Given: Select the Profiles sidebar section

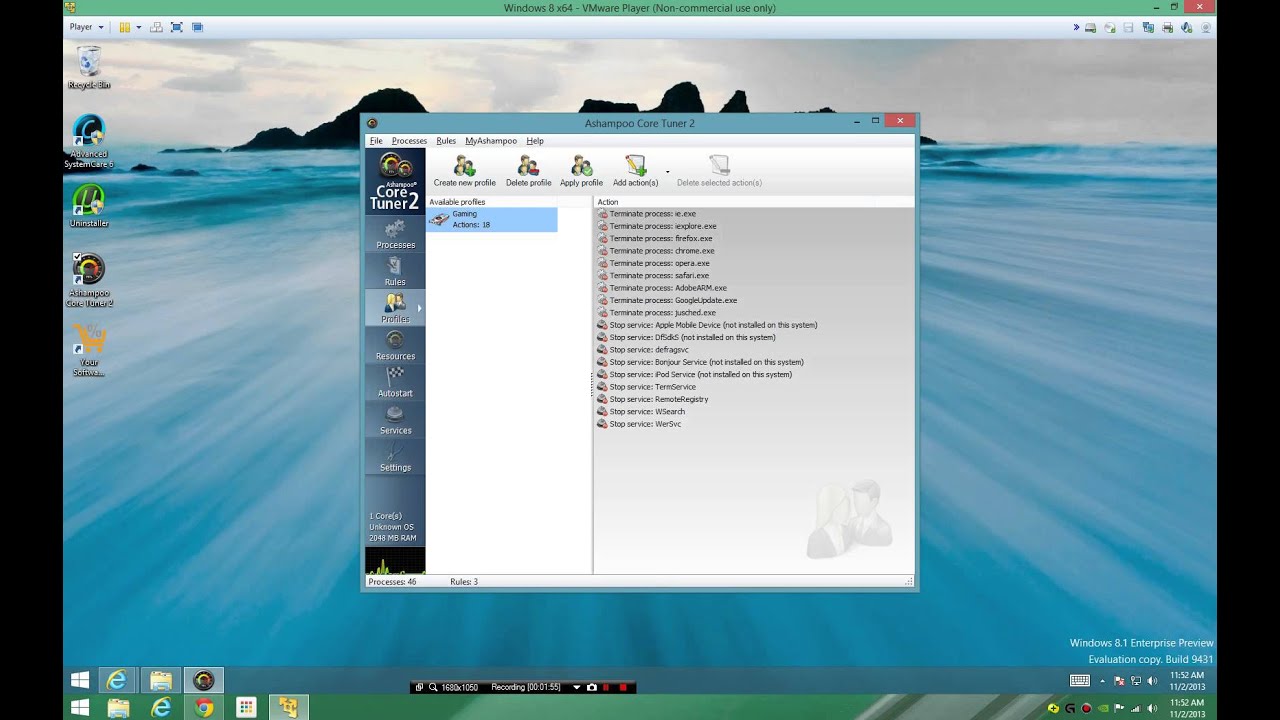Looking at the screenshot, I should point(395,309).
